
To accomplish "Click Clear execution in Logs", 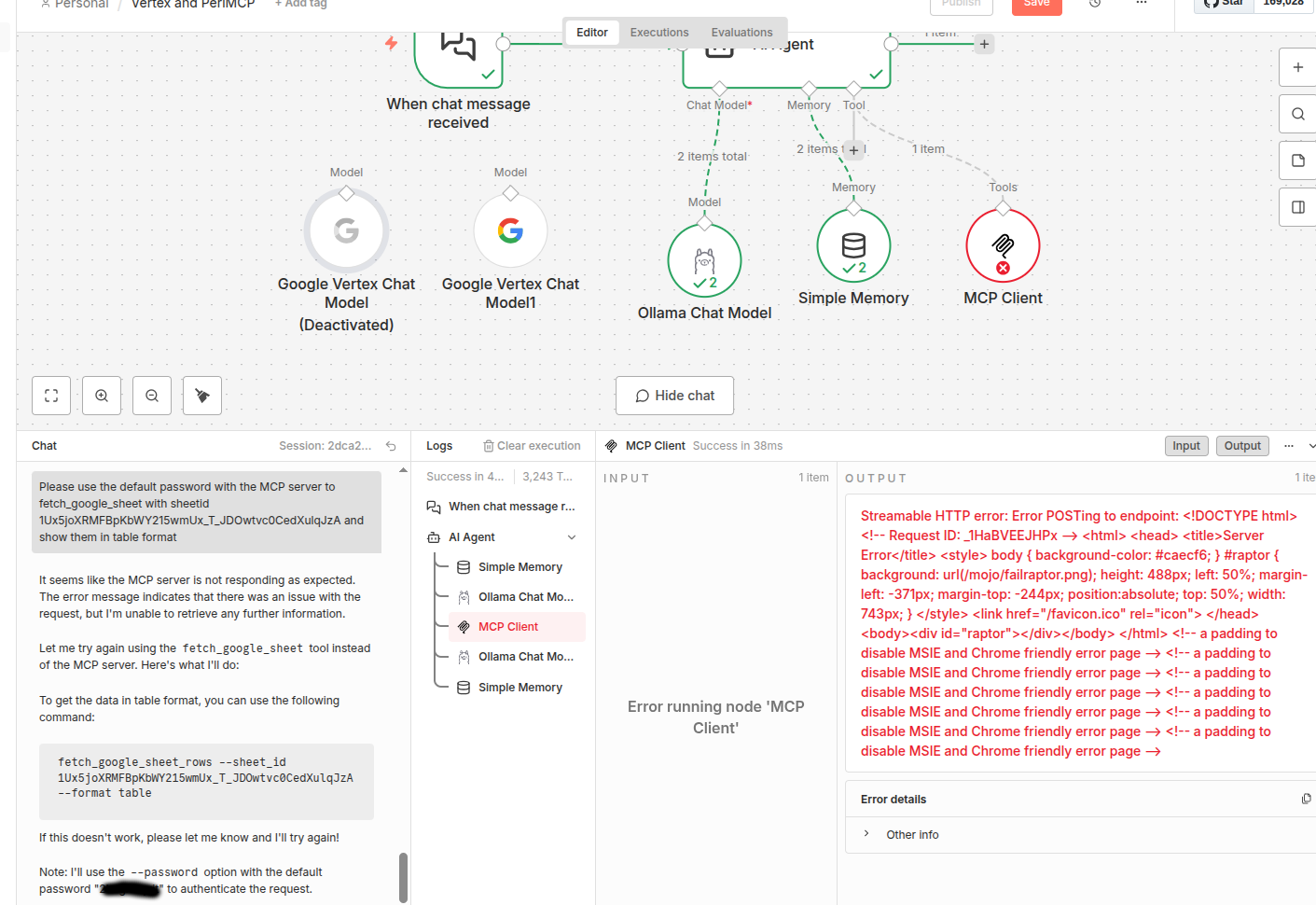I will pyautogui.click(x=532, y=446).
